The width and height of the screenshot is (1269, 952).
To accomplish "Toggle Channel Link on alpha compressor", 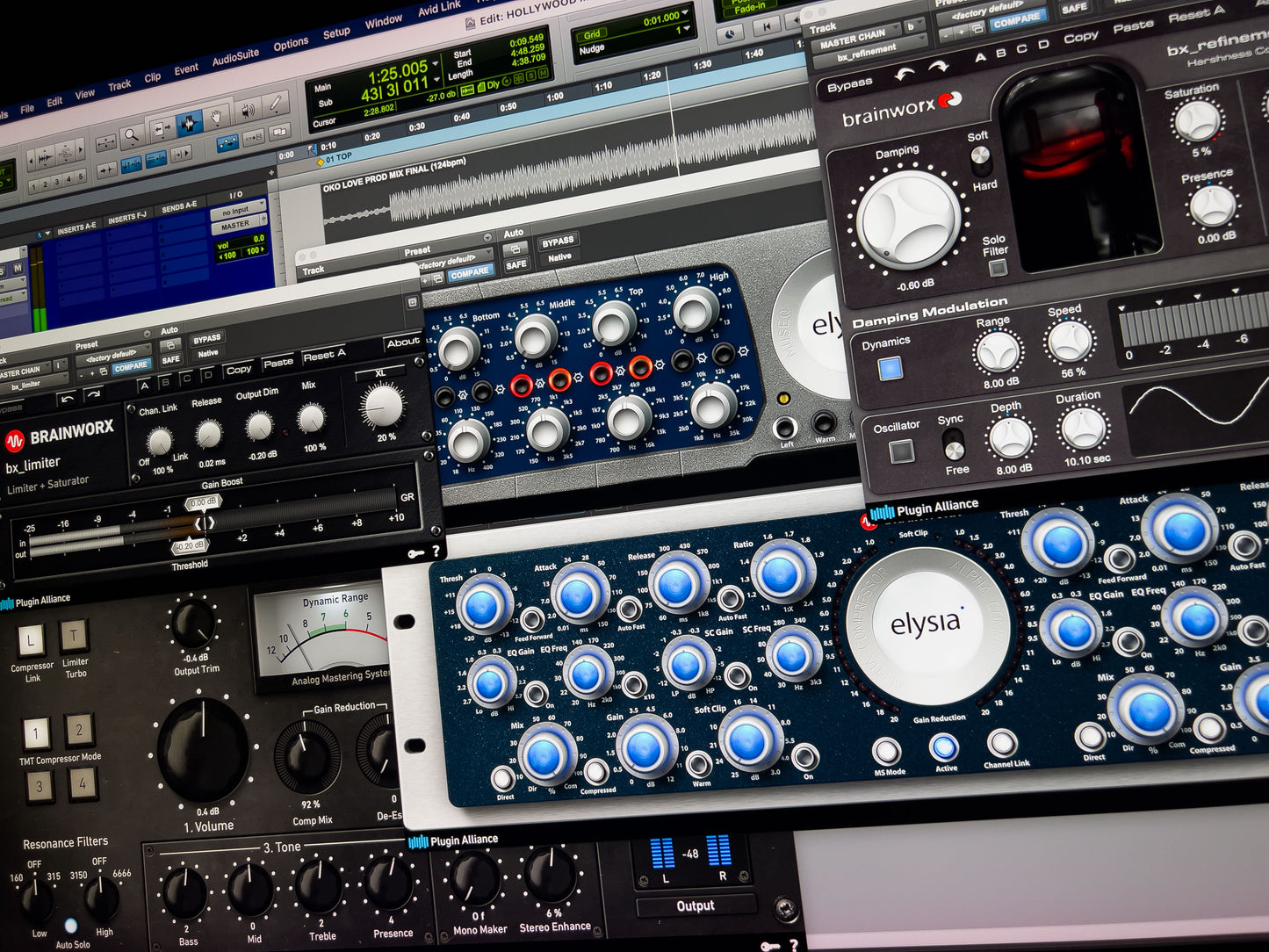I will (1002, 743).
